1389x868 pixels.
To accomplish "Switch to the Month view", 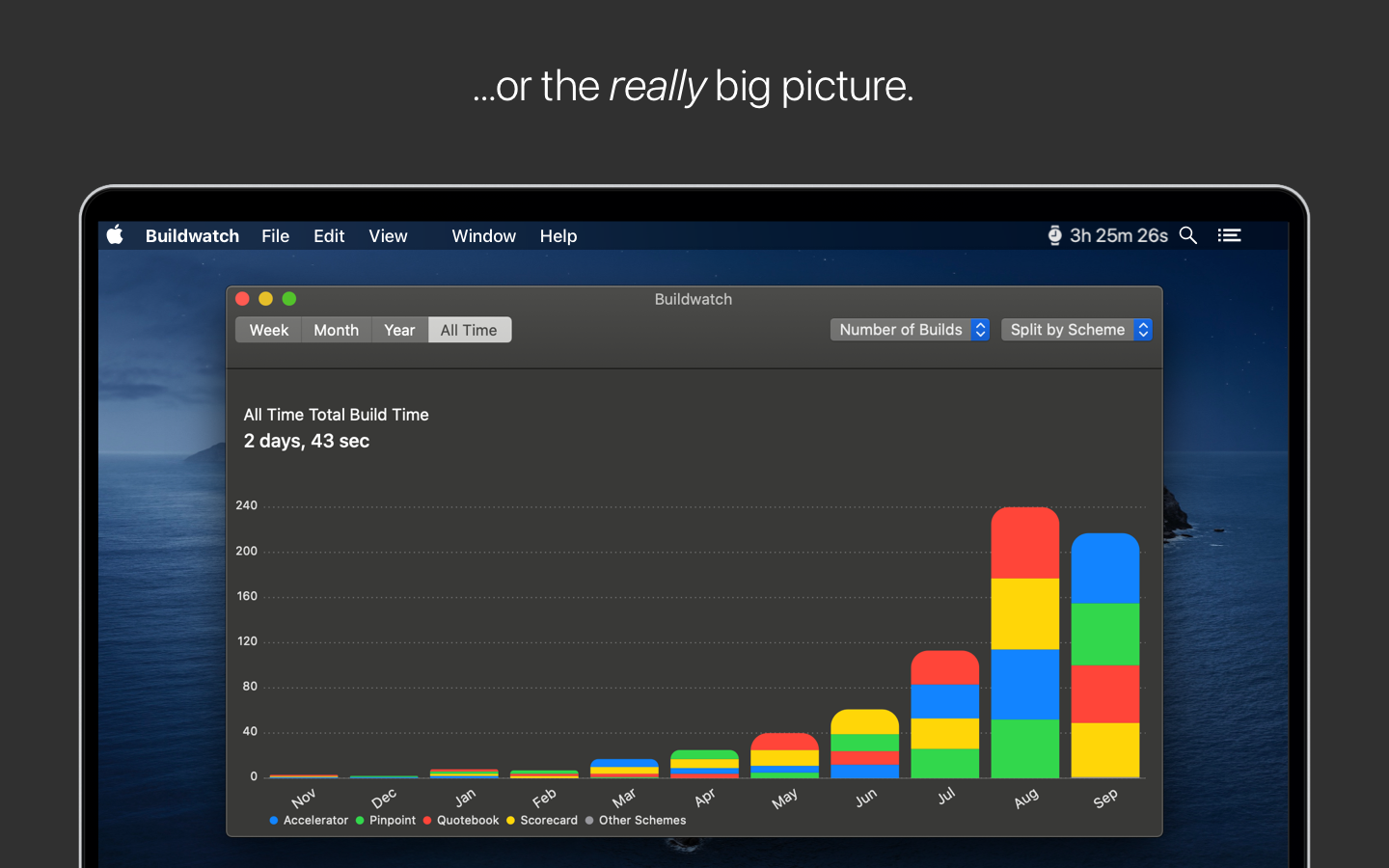I will [x=336, y=330].
